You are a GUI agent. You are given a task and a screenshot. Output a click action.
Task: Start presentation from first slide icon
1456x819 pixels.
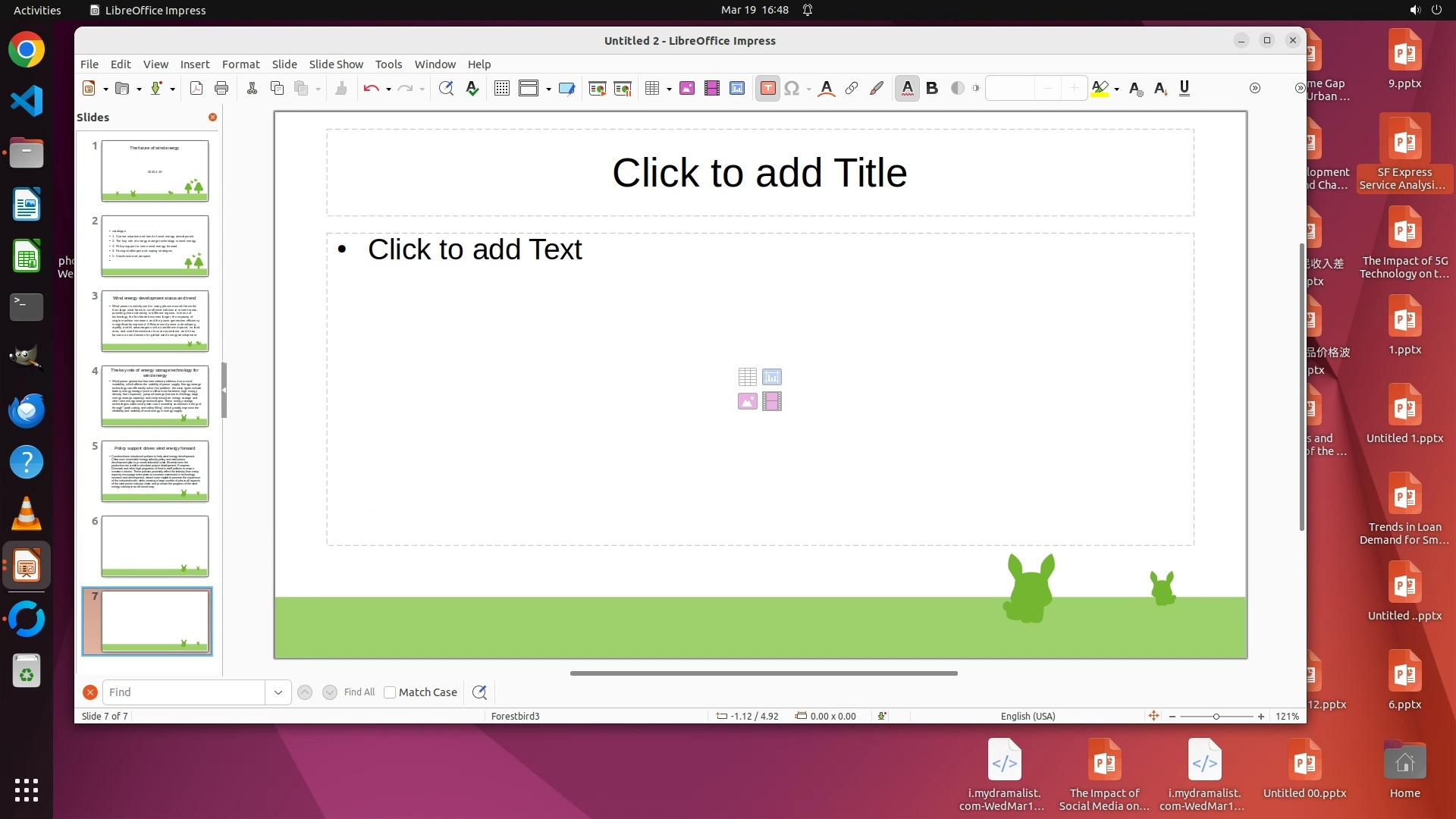[597, 89]
